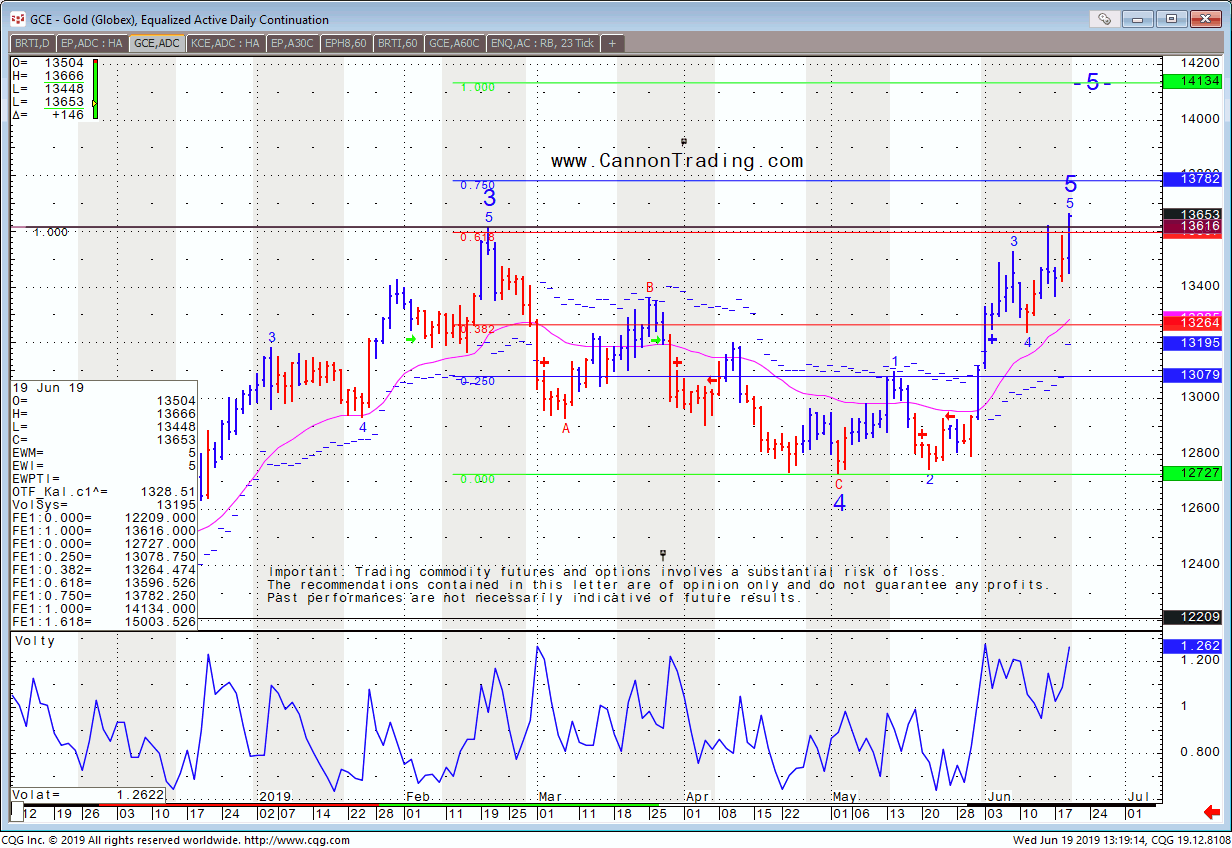Switch to the KCE,ADC : HA tab
Screen dimensions: 1232x848
pos(225,43)
